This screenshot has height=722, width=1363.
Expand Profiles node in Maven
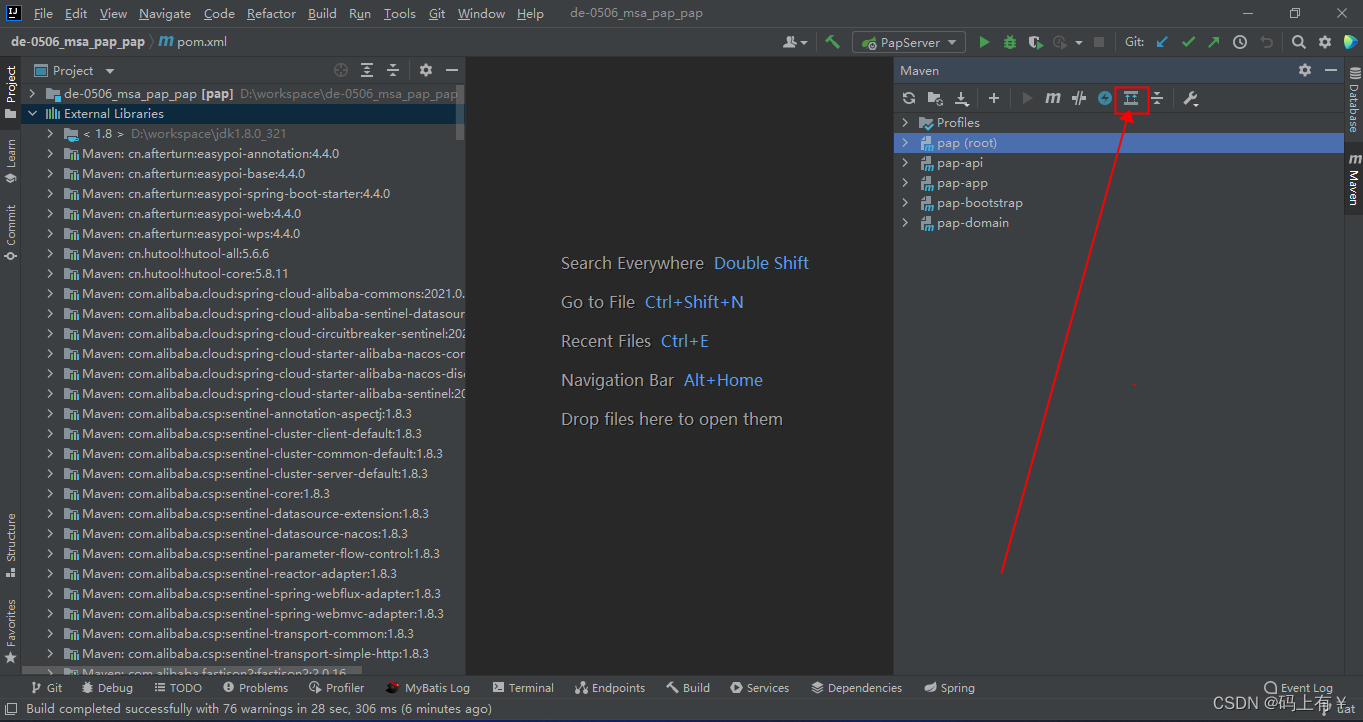click(x=905, y=122)
